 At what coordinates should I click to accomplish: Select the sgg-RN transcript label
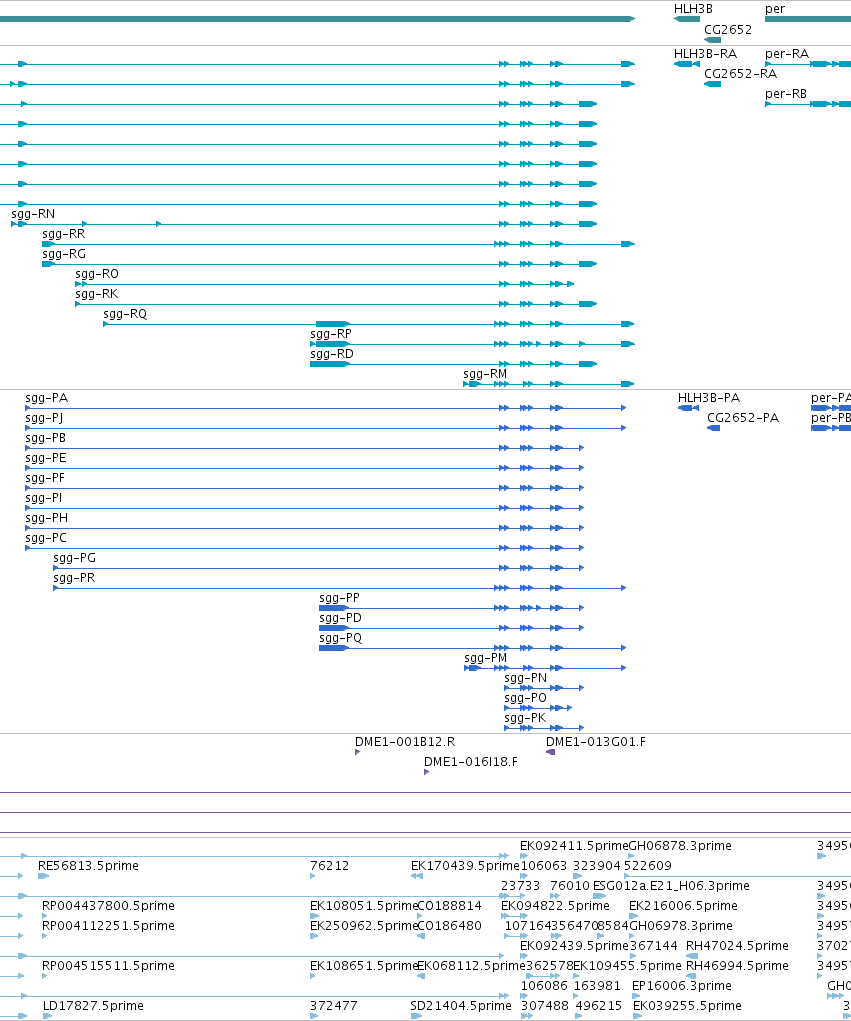(x=33, y=214)
